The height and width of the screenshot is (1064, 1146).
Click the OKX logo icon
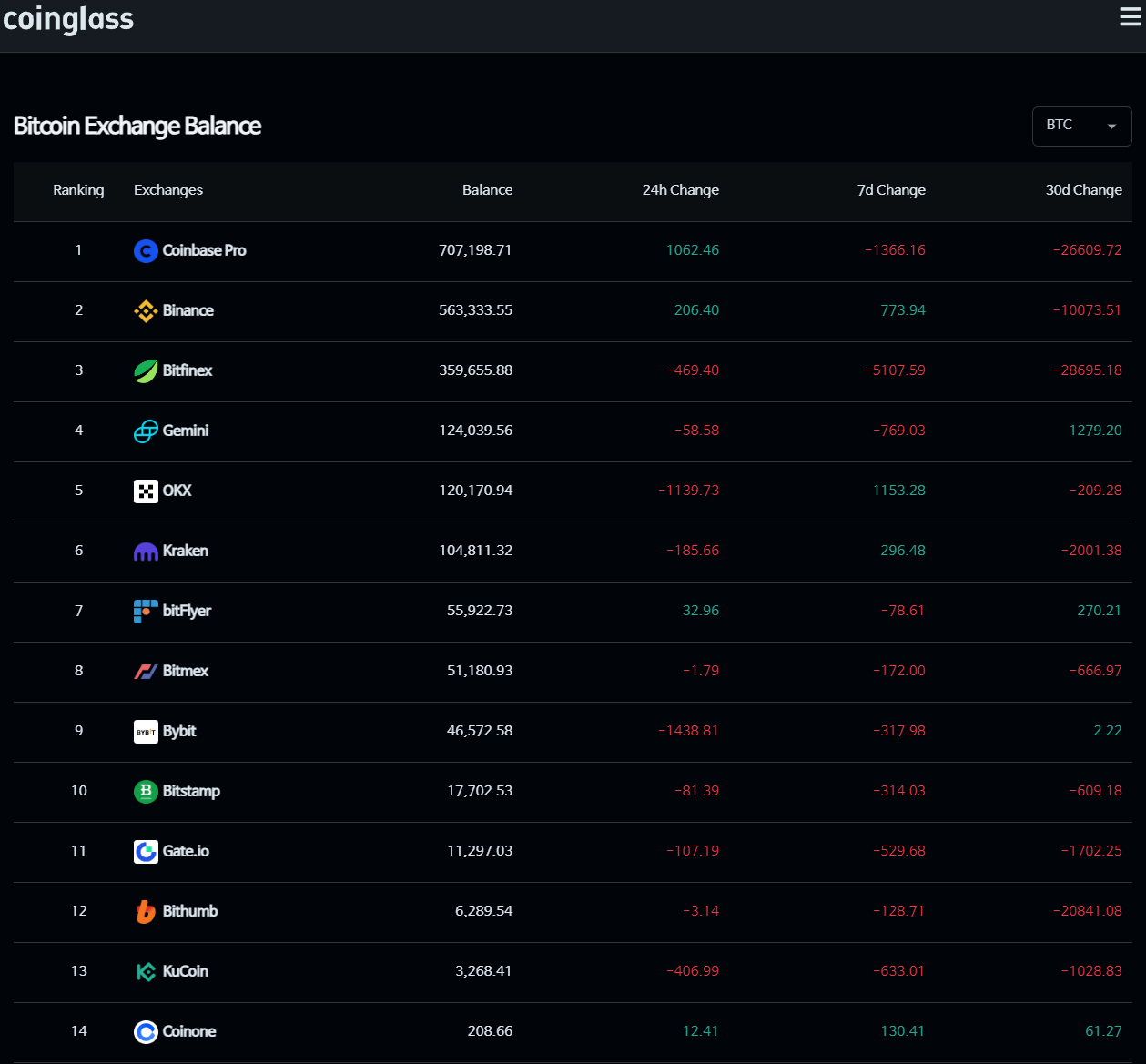pos(146,491)
